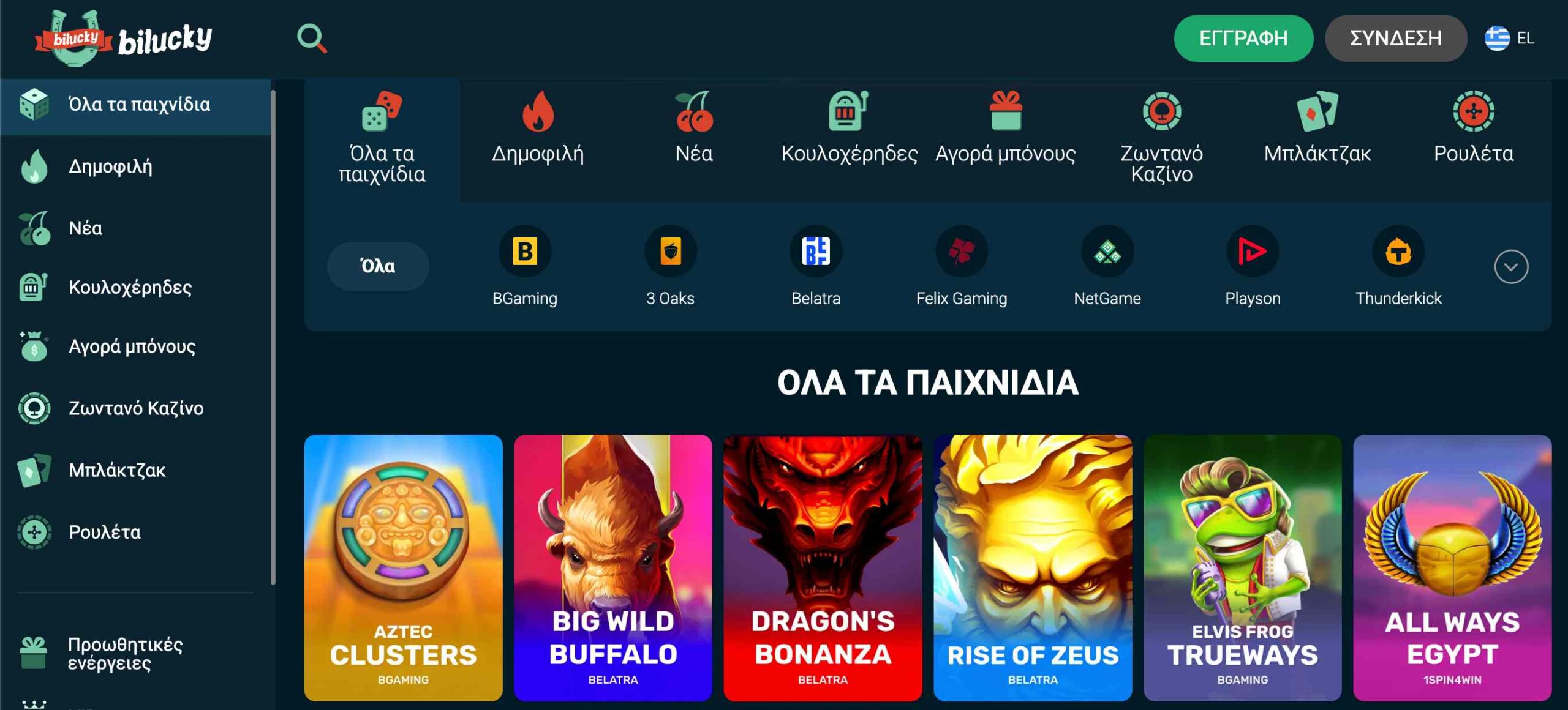Select the Όλα providers filter pill
This screenshot has width=1568, height=710.
click(x=378, y=266)
